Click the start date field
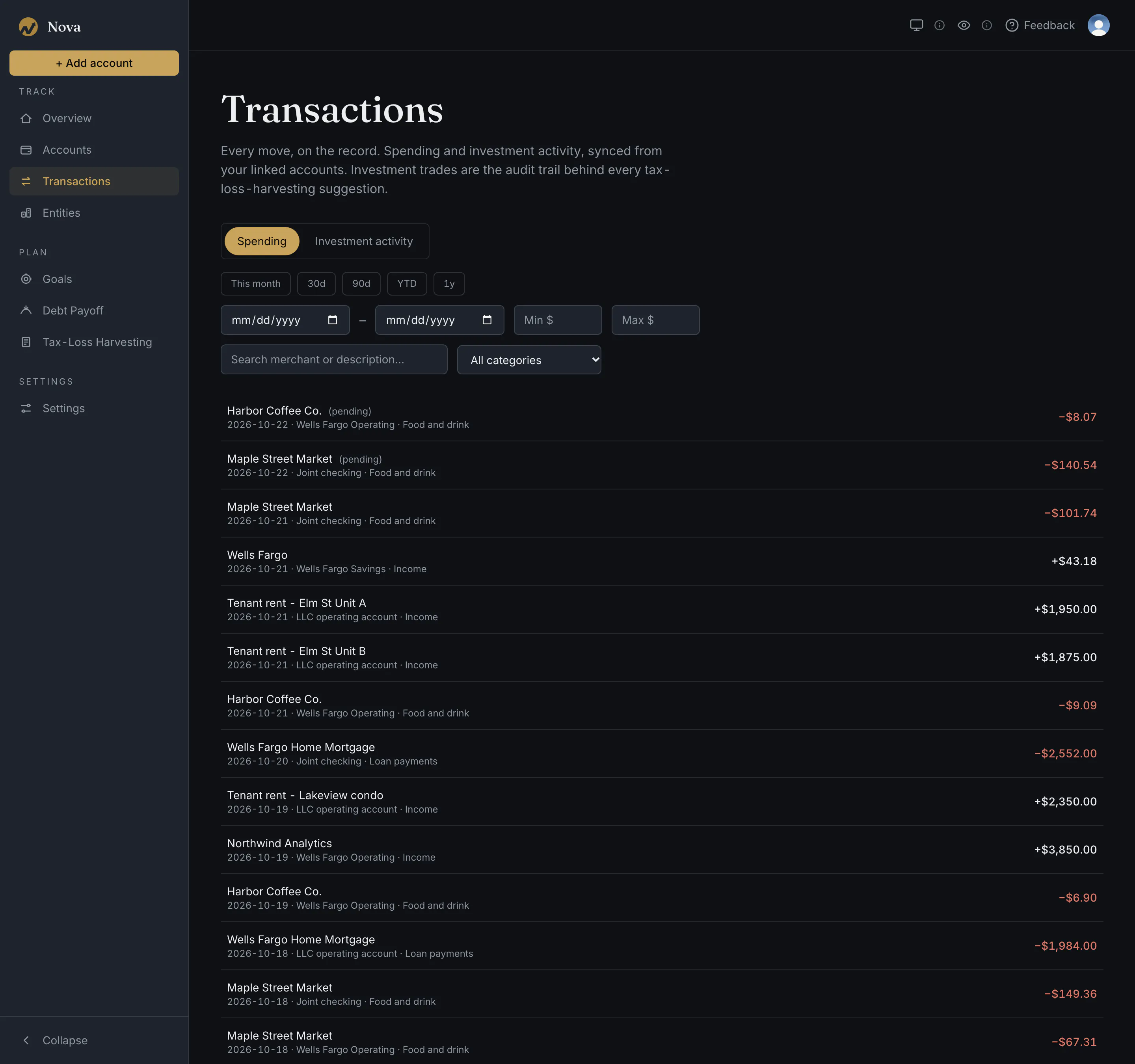Screen dimensions: 1135x1064 click(285, 320)
